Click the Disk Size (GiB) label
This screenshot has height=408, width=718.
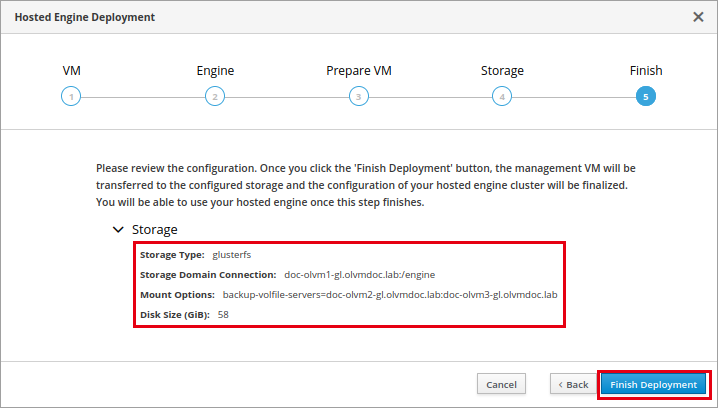(175, 315)
